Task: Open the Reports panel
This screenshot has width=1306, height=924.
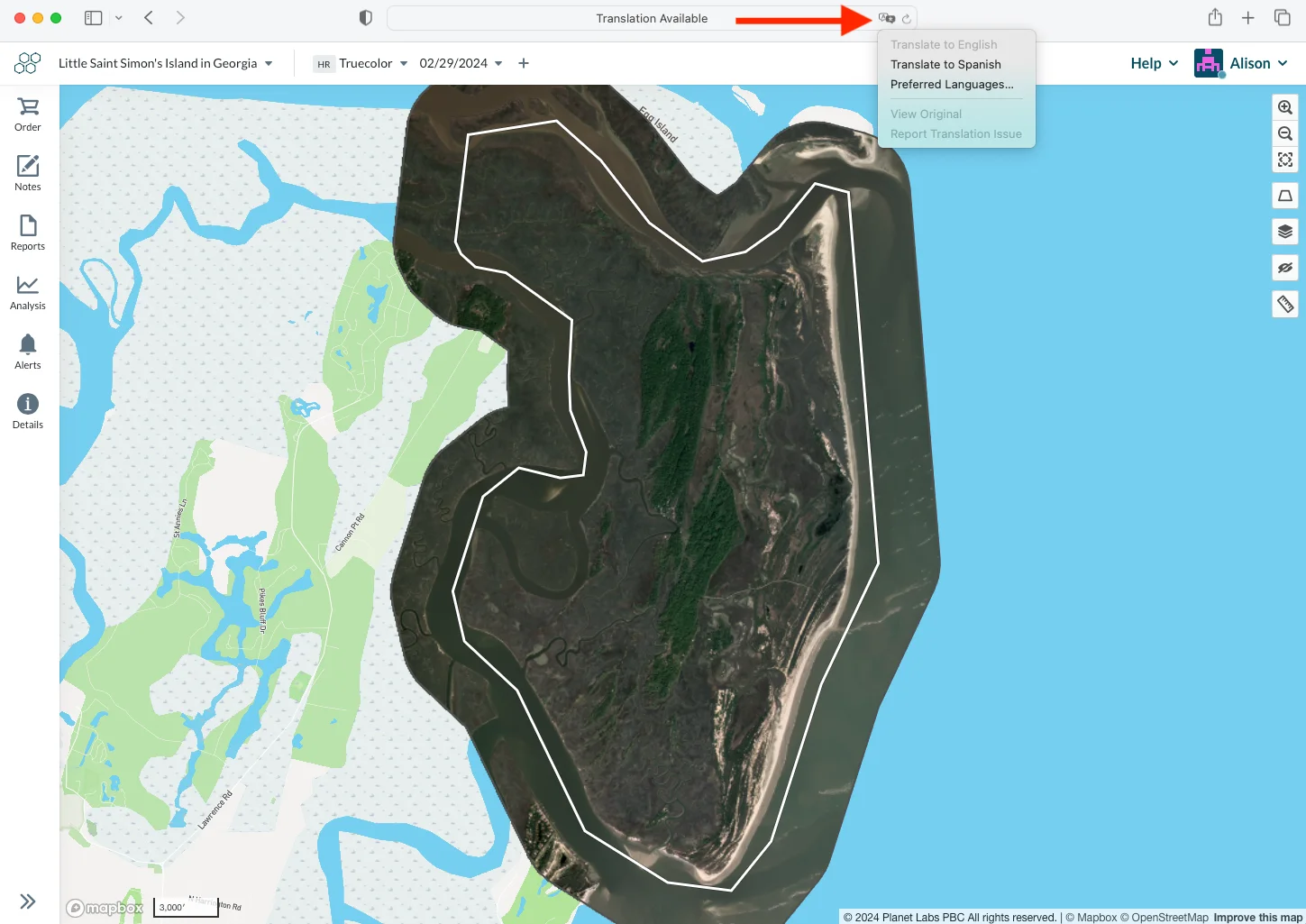Action: coord(28,233)
